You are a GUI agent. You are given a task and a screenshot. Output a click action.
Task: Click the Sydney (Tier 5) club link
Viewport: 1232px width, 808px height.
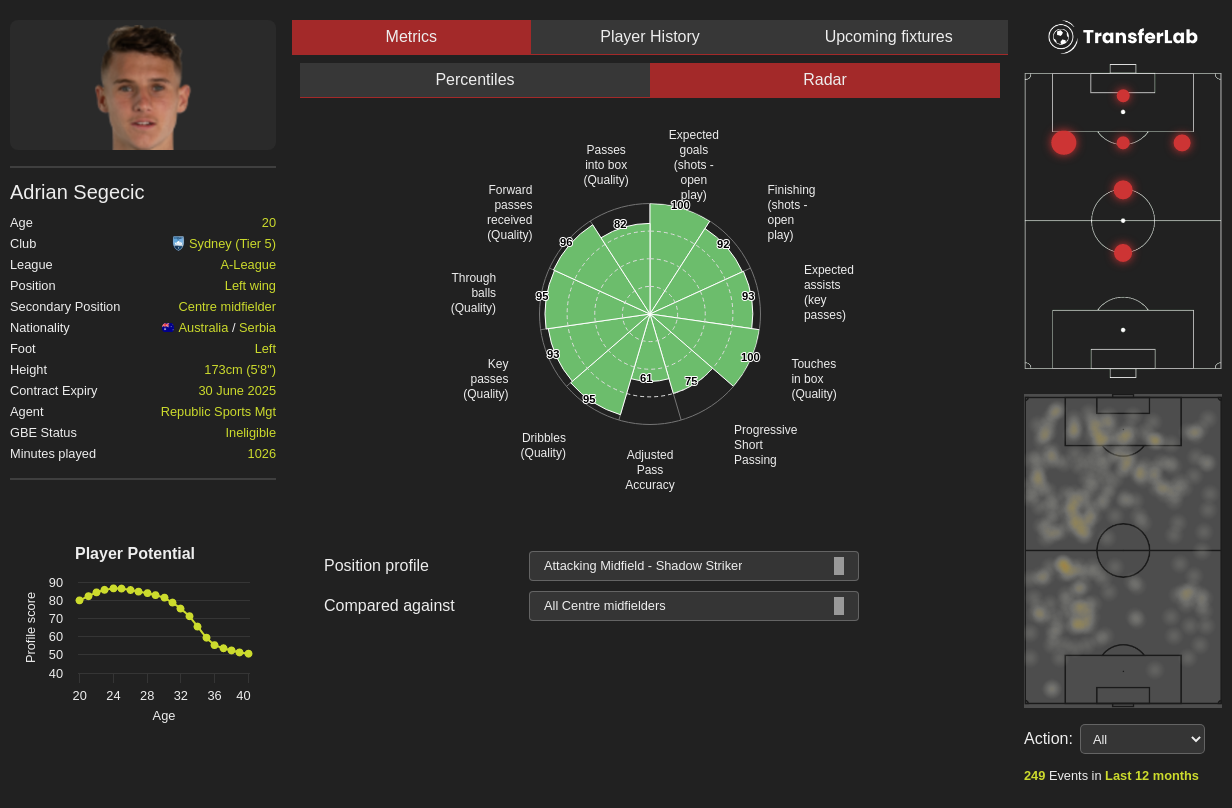click(232, 244)
